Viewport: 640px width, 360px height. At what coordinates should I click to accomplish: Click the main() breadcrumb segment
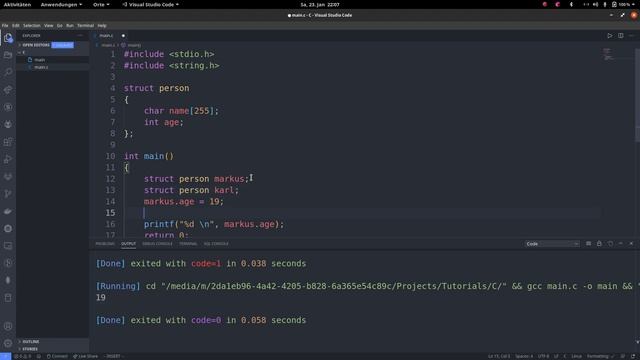pos(131,45)
